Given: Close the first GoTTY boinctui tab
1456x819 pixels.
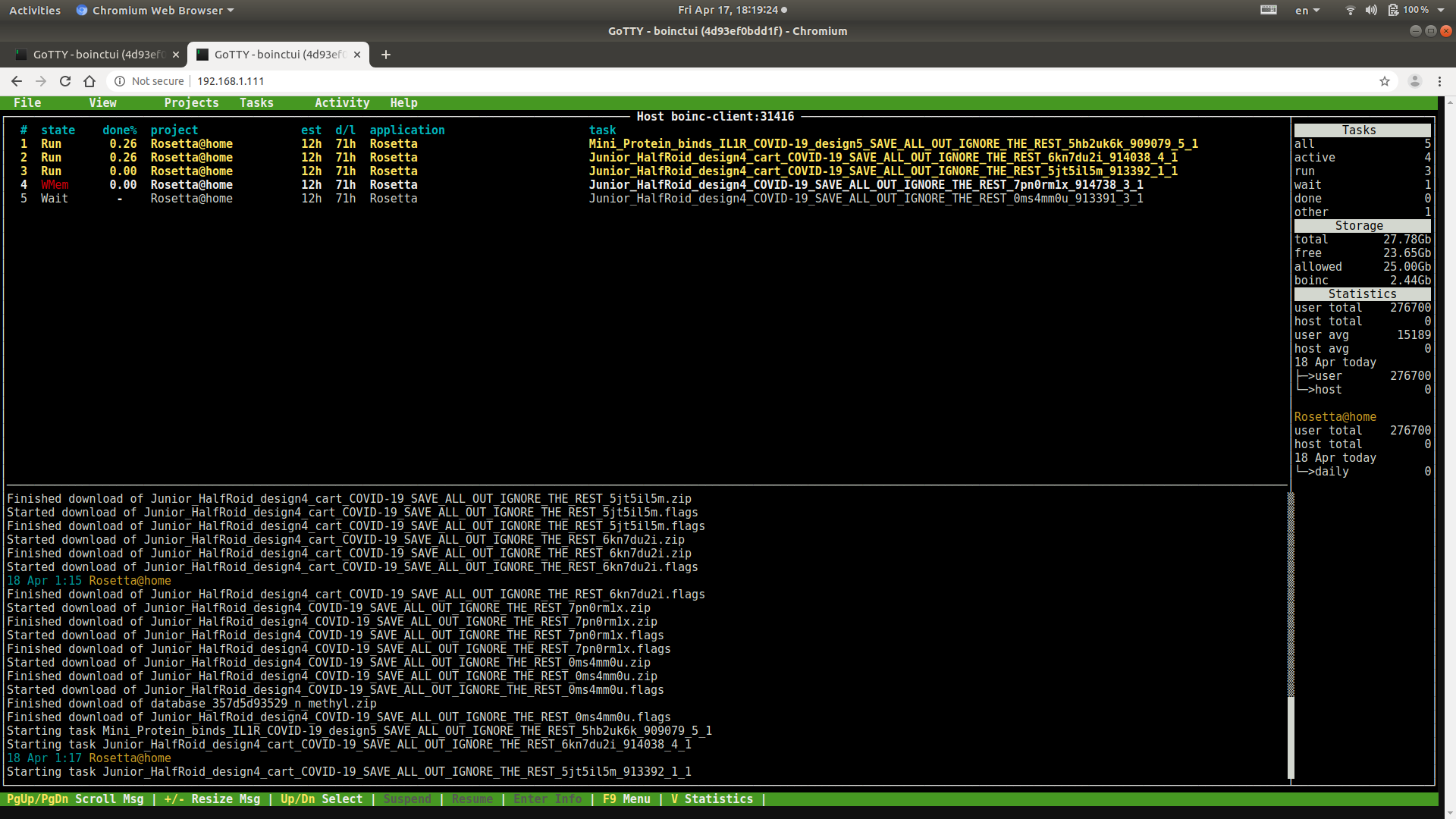Looking at the screenshot, I should point(176,55).
